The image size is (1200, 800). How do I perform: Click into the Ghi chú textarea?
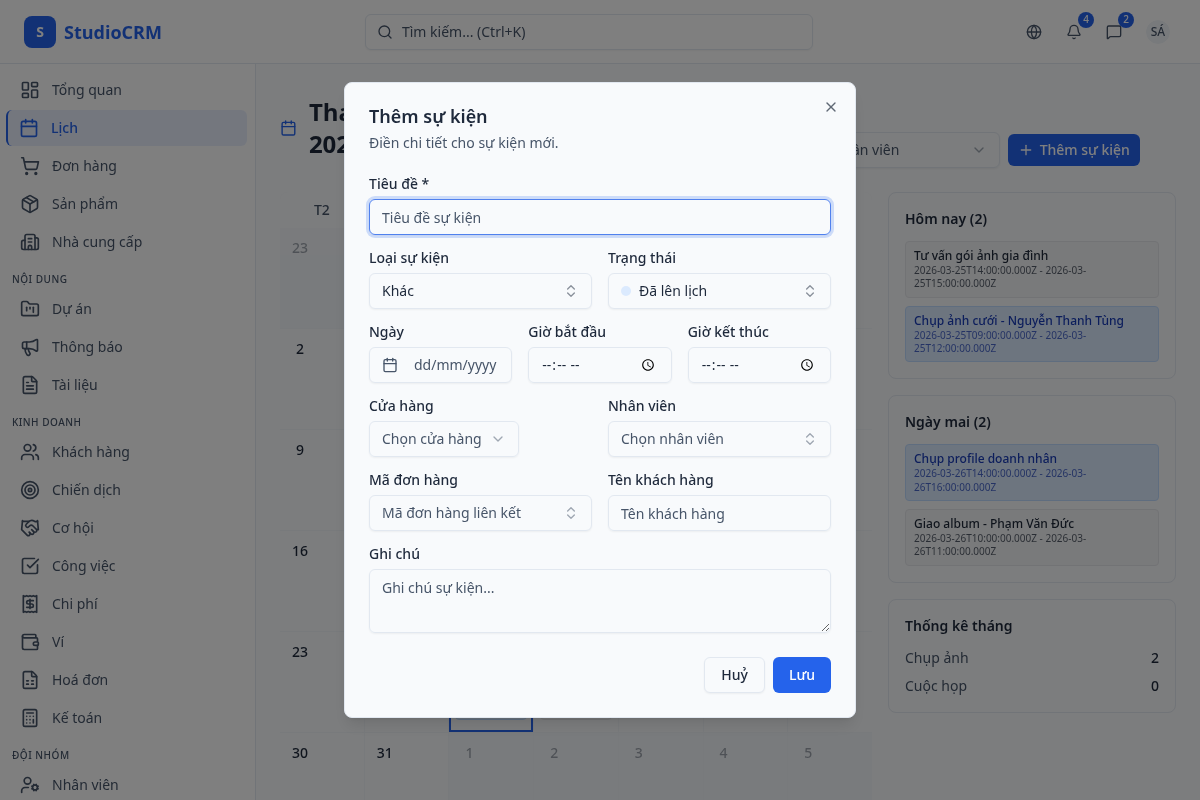point(600,601)
